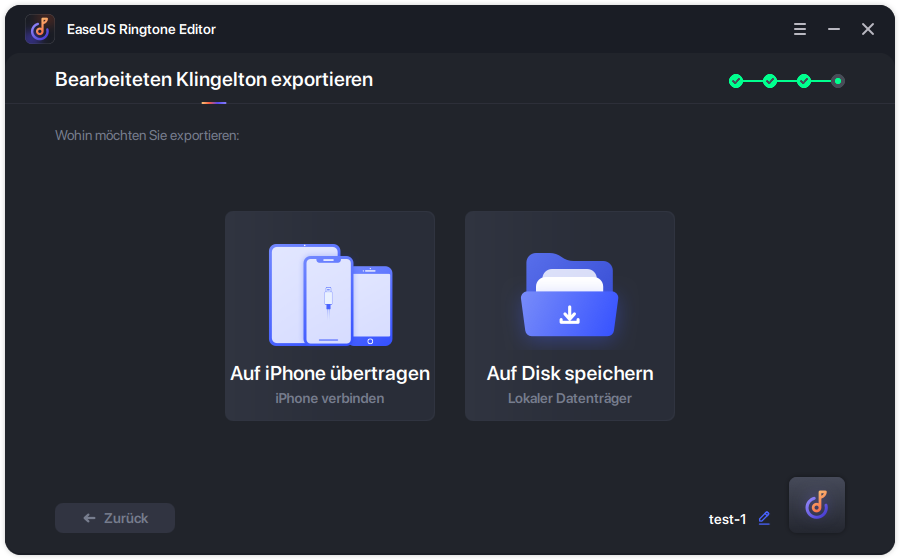Close the EaseUS Ringtone Editor window
The width and height of the screenshot is (900, 560).
(868, 29)
